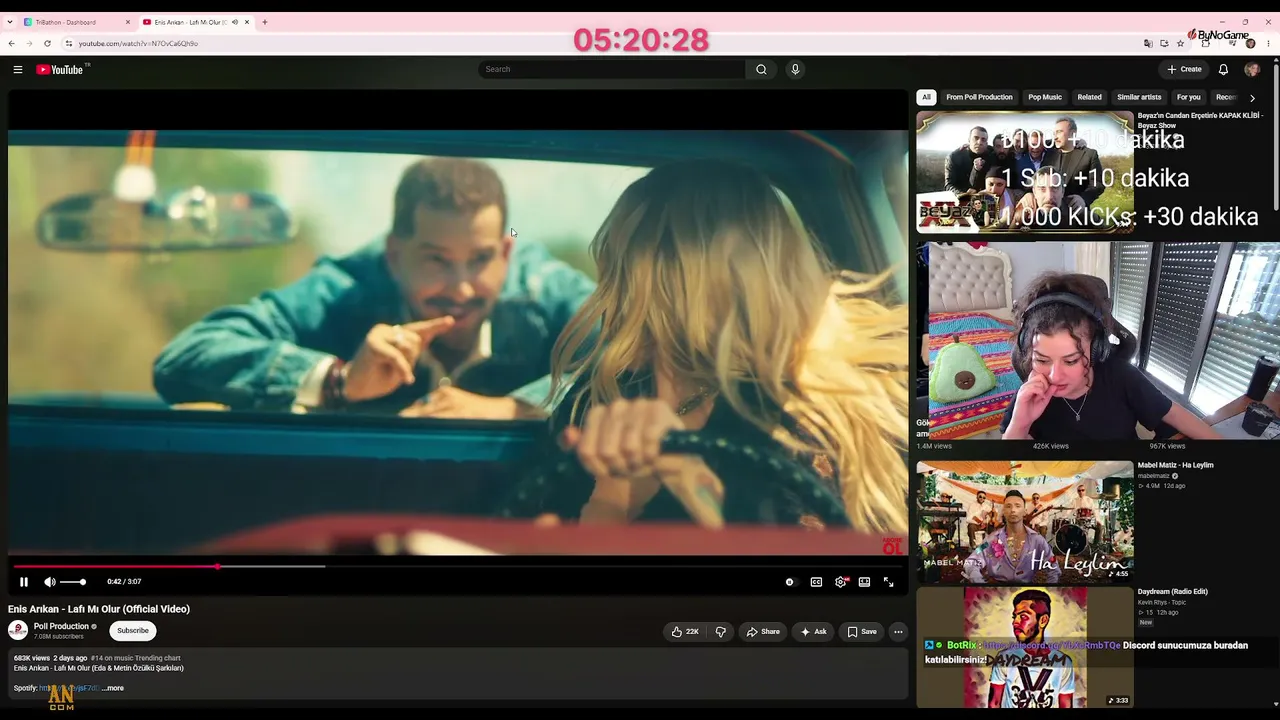Open the YouTube account avatar menu
Screen dimensions: 1280x720
(1251, 69)
